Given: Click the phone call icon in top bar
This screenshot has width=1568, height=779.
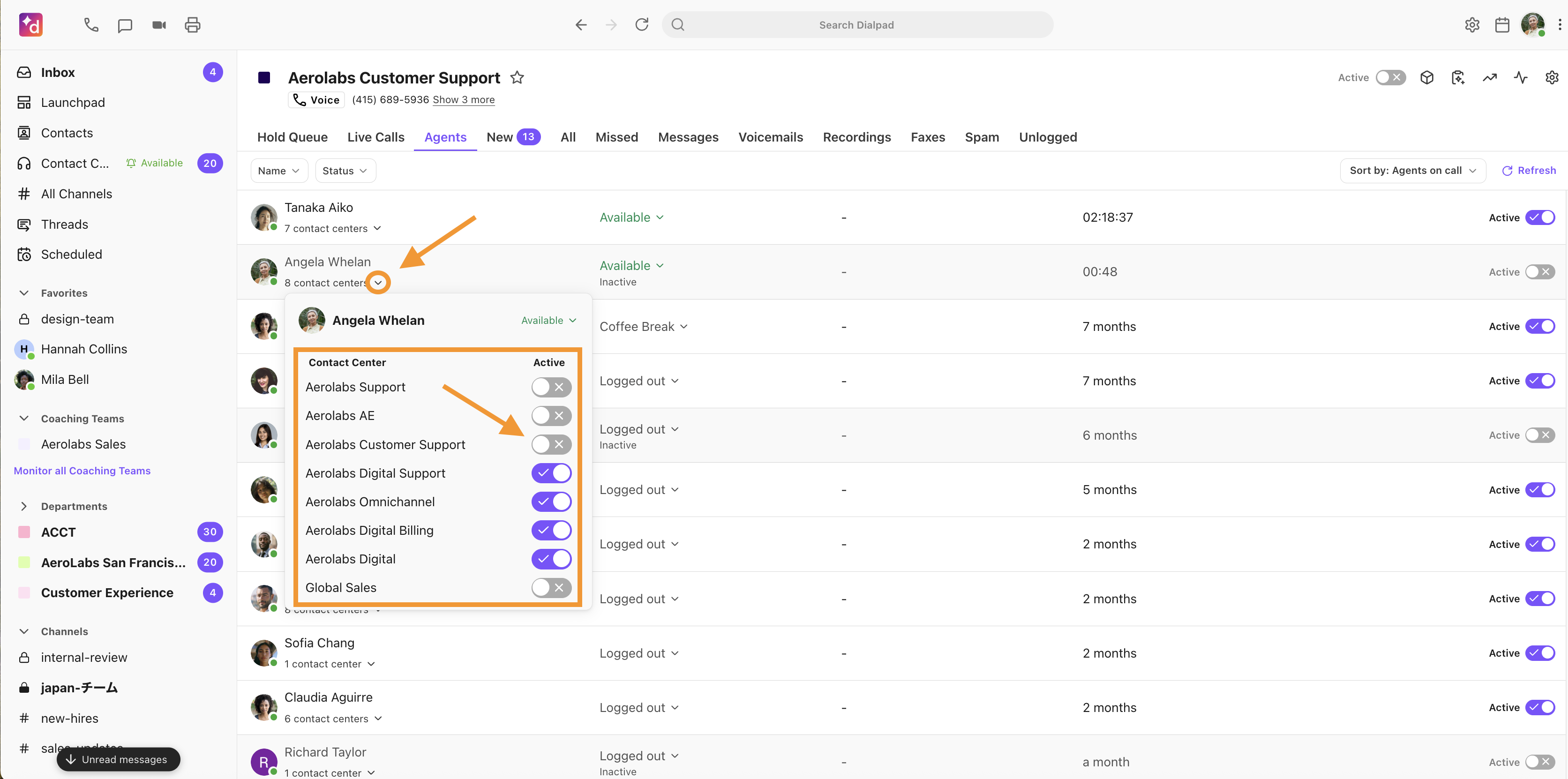Looking at the screenshot, I should coord(90,25).
